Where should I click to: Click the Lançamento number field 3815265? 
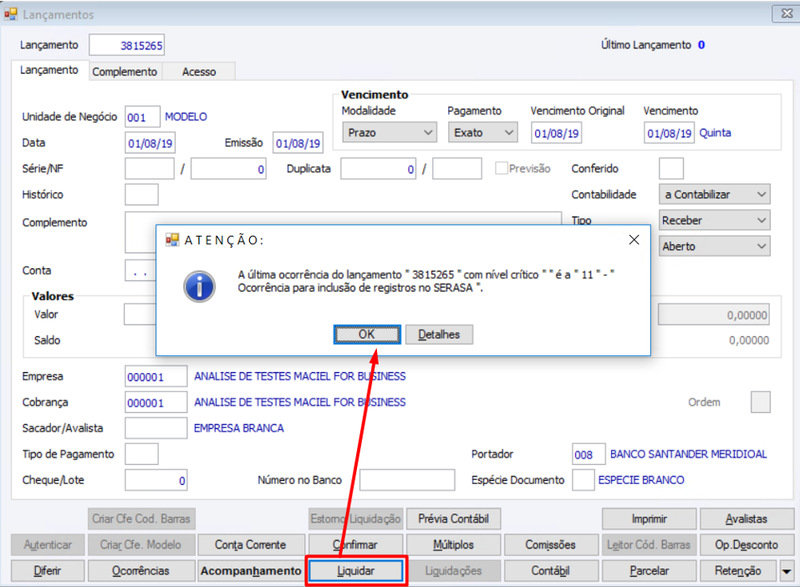click(x=127, y=45)
